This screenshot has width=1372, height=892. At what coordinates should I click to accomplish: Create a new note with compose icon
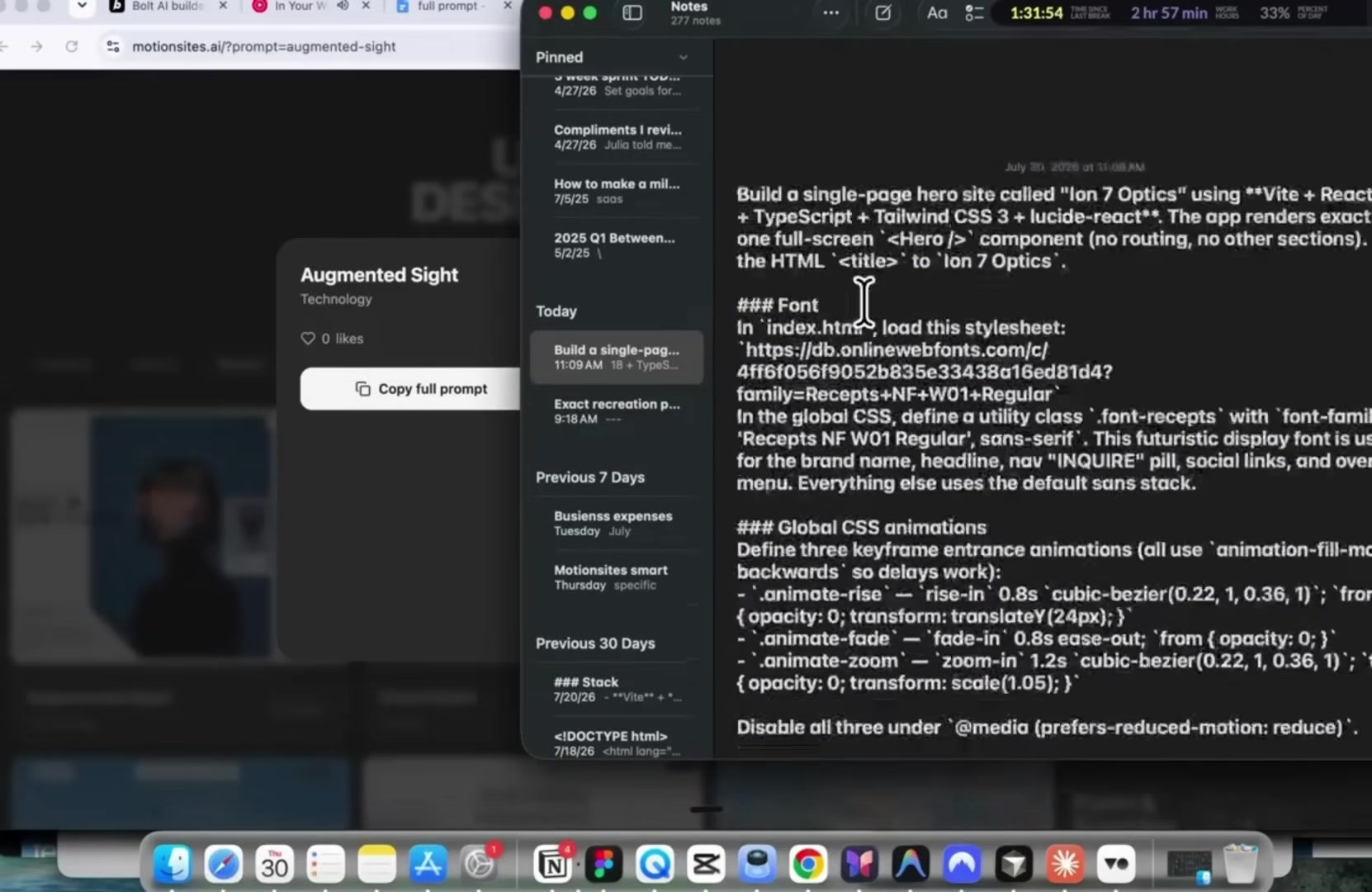click(882, 12)
